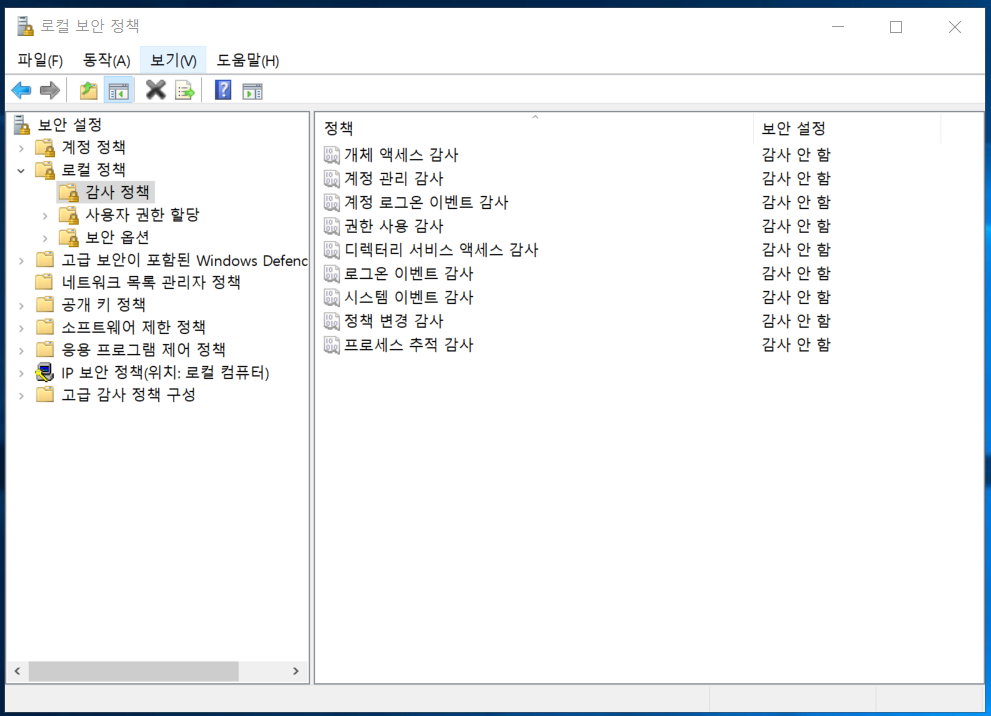
Task: Click the forward arrow toolbar icon
Action: [x=50, y=90]
